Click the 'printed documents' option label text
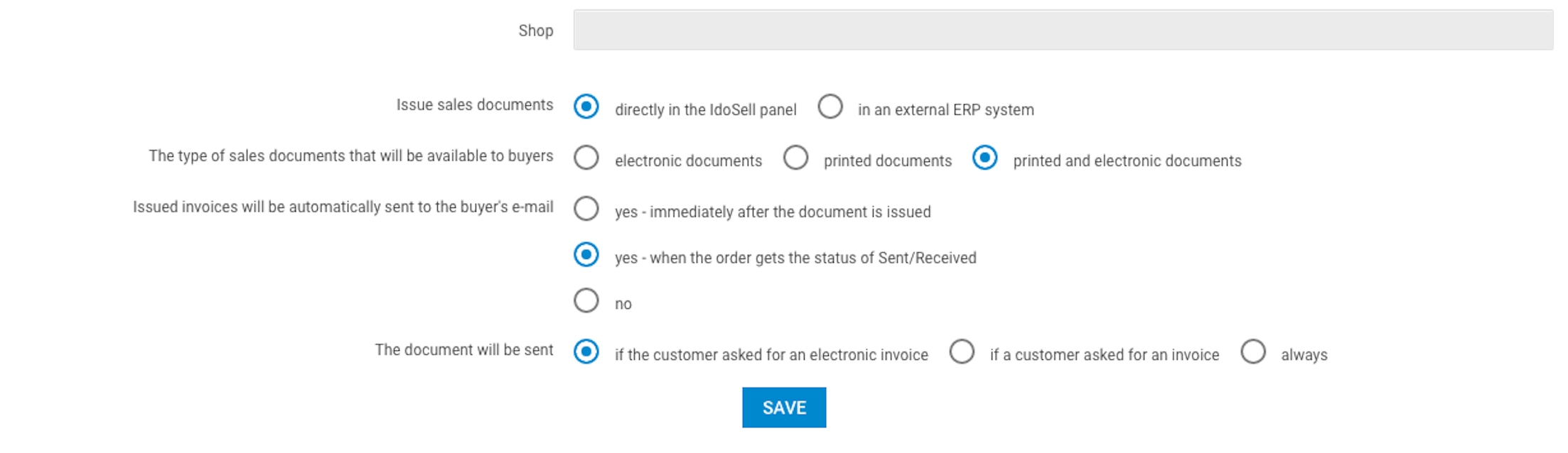The height and width of the screenshot is (453, 1568). coord(887,161)
